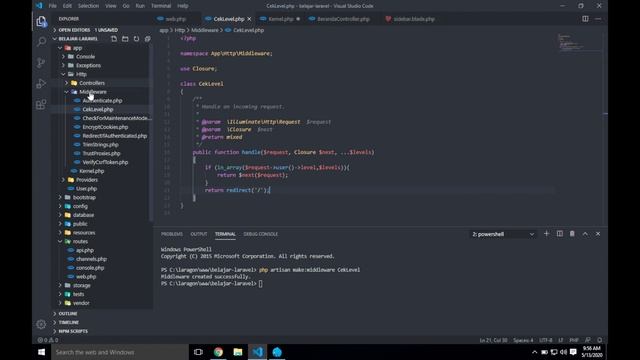Open EncryptCookies.php in file tree
Image resolution: width=640 pixels, height=360 pixels.
105,127
